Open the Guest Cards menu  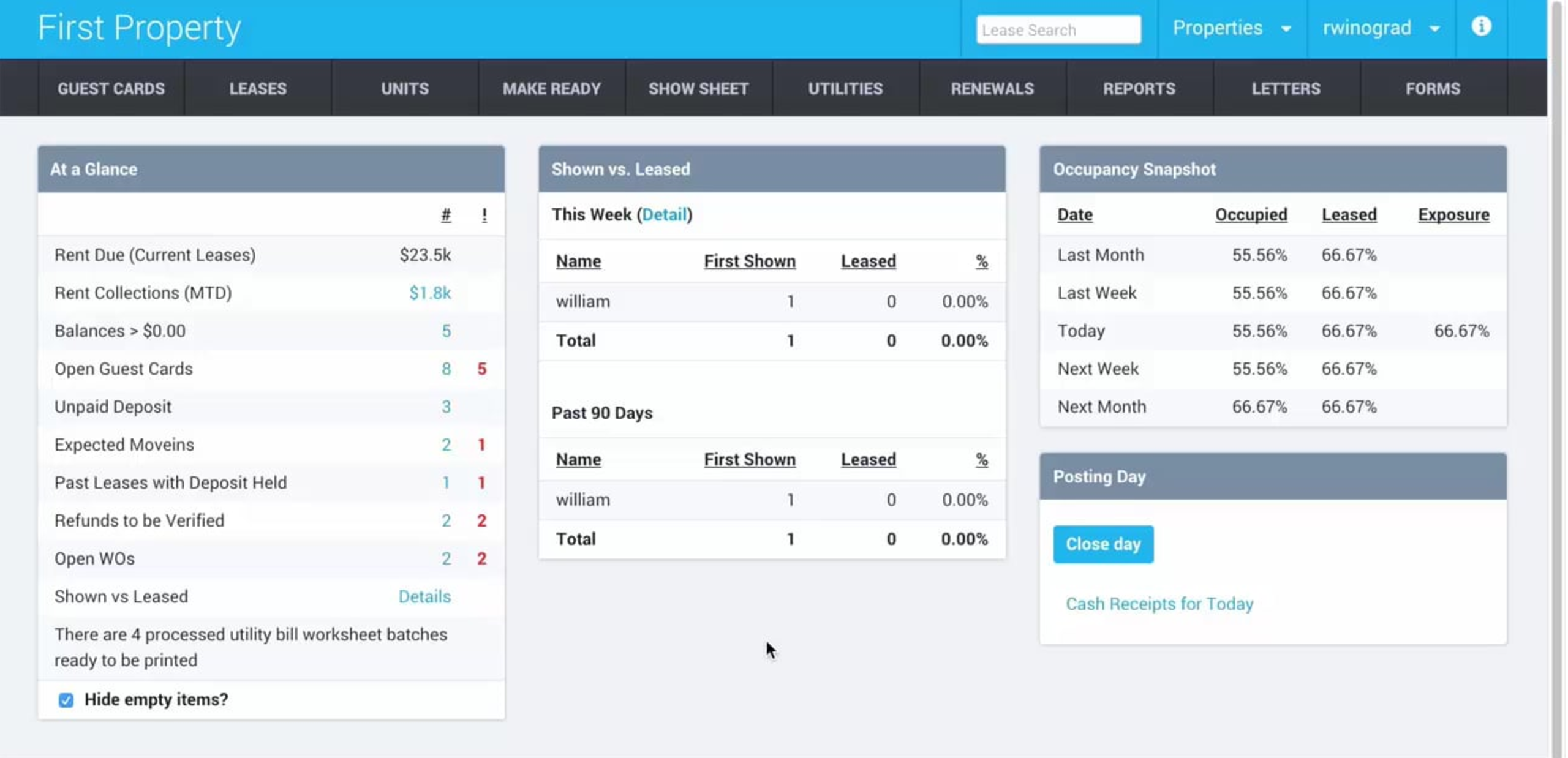pyautogui.click(x=111, y=89)
